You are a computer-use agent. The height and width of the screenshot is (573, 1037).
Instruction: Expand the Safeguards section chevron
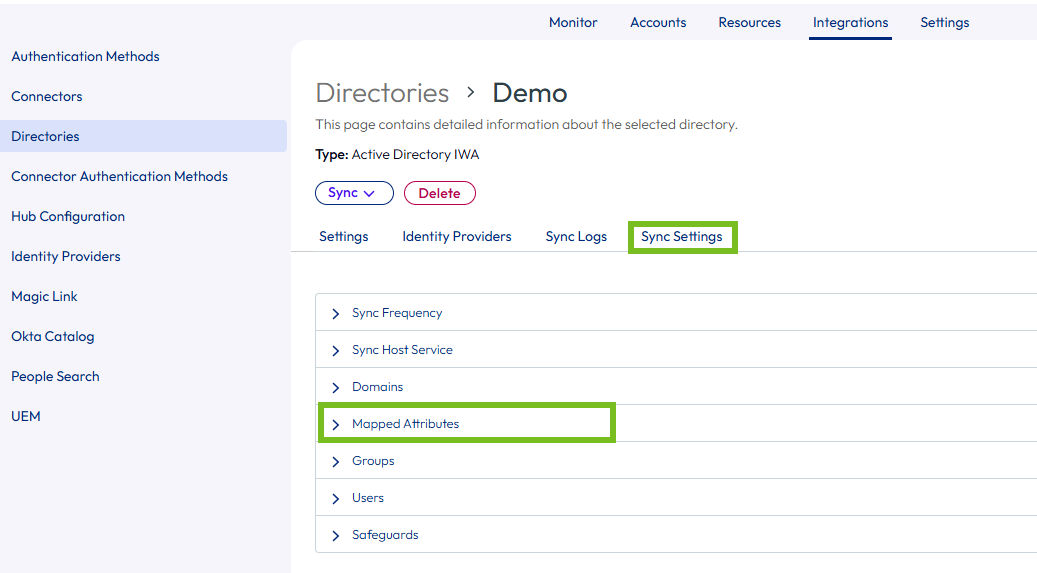click(x=335, y=536)
